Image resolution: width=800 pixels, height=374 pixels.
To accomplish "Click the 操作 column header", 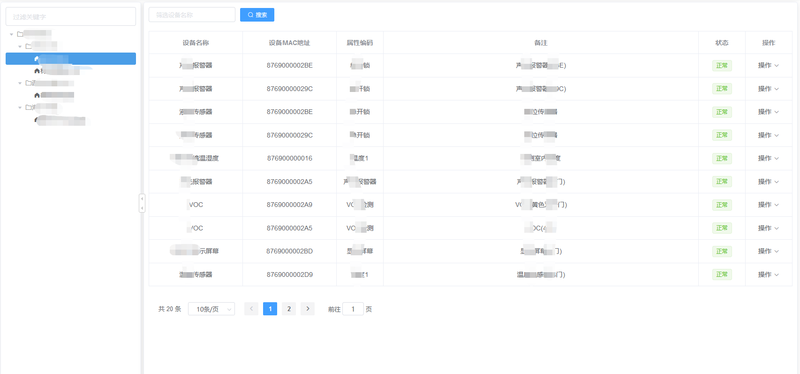I will coord(768,43).
